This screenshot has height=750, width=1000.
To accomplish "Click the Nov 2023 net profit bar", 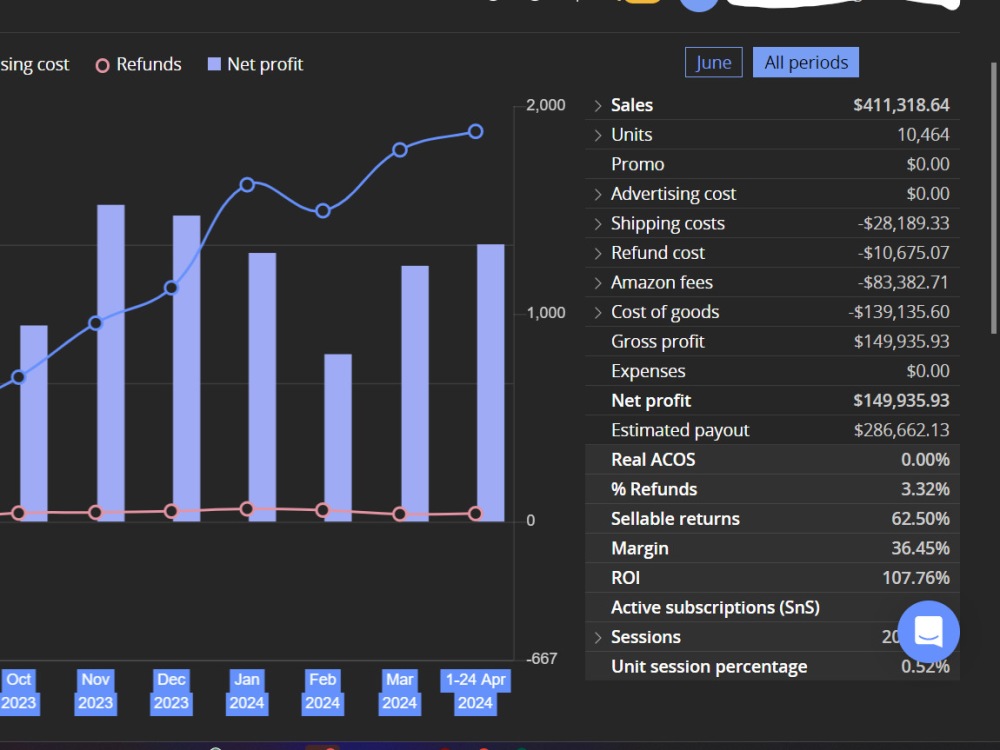I will point(110,363).
